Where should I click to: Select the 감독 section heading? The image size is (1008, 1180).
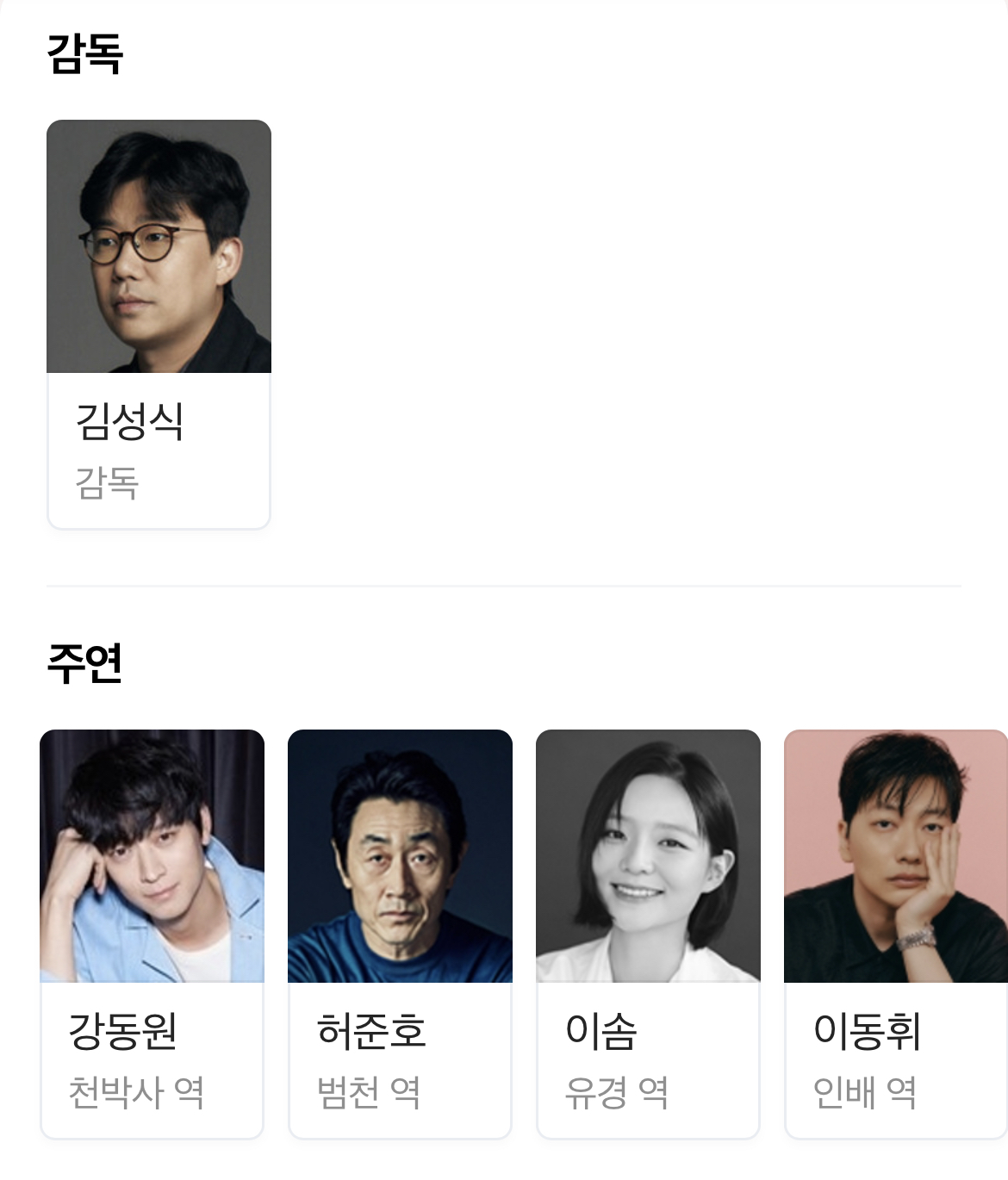tap(84, 53)
